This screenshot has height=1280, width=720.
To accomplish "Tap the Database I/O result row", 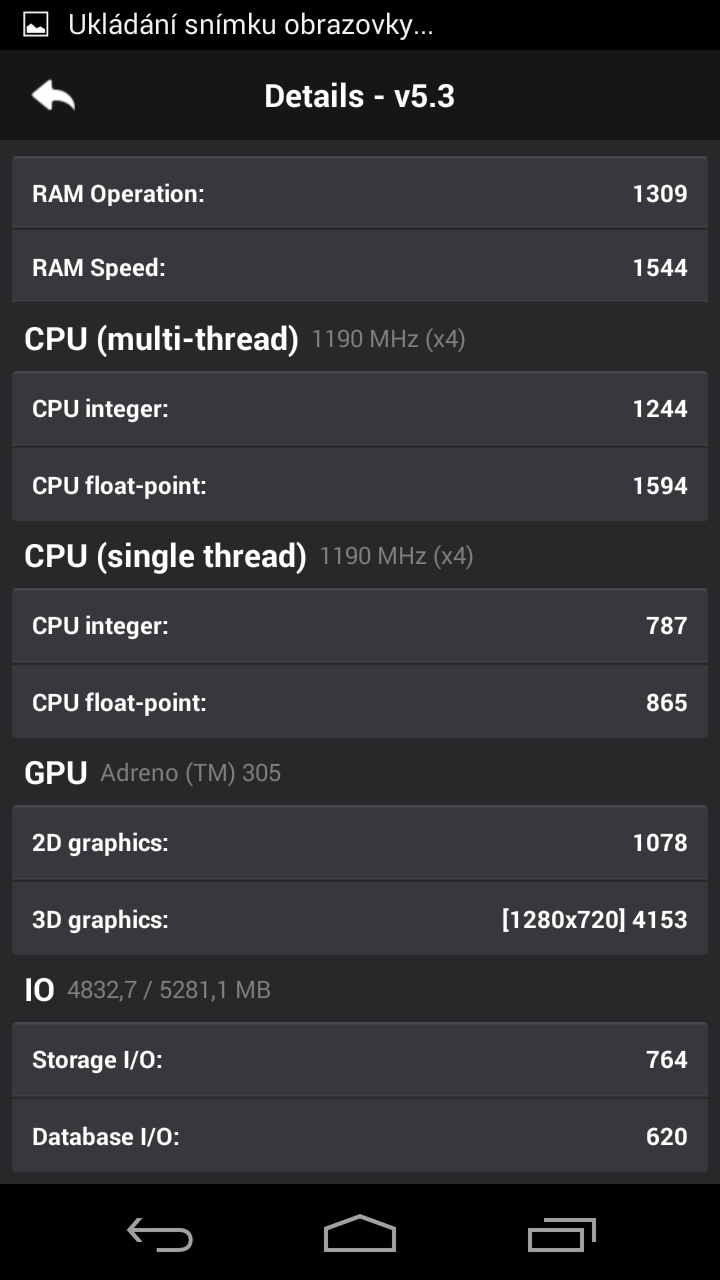I will coord(360,1136).
